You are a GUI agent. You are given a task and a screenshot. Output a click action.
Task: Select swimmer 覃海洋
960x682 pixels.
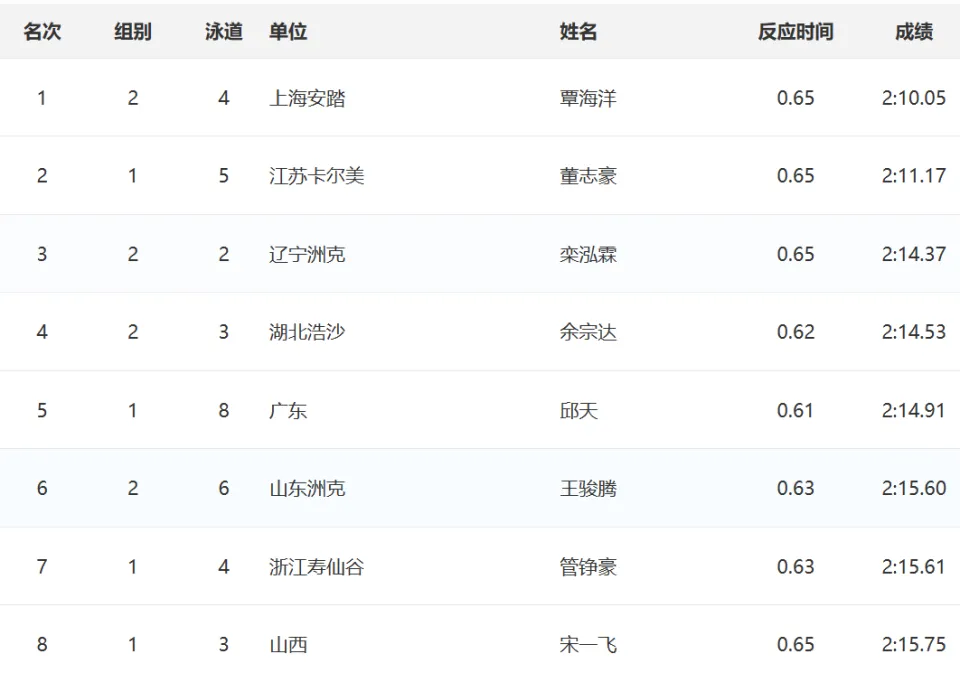[588, 98]
